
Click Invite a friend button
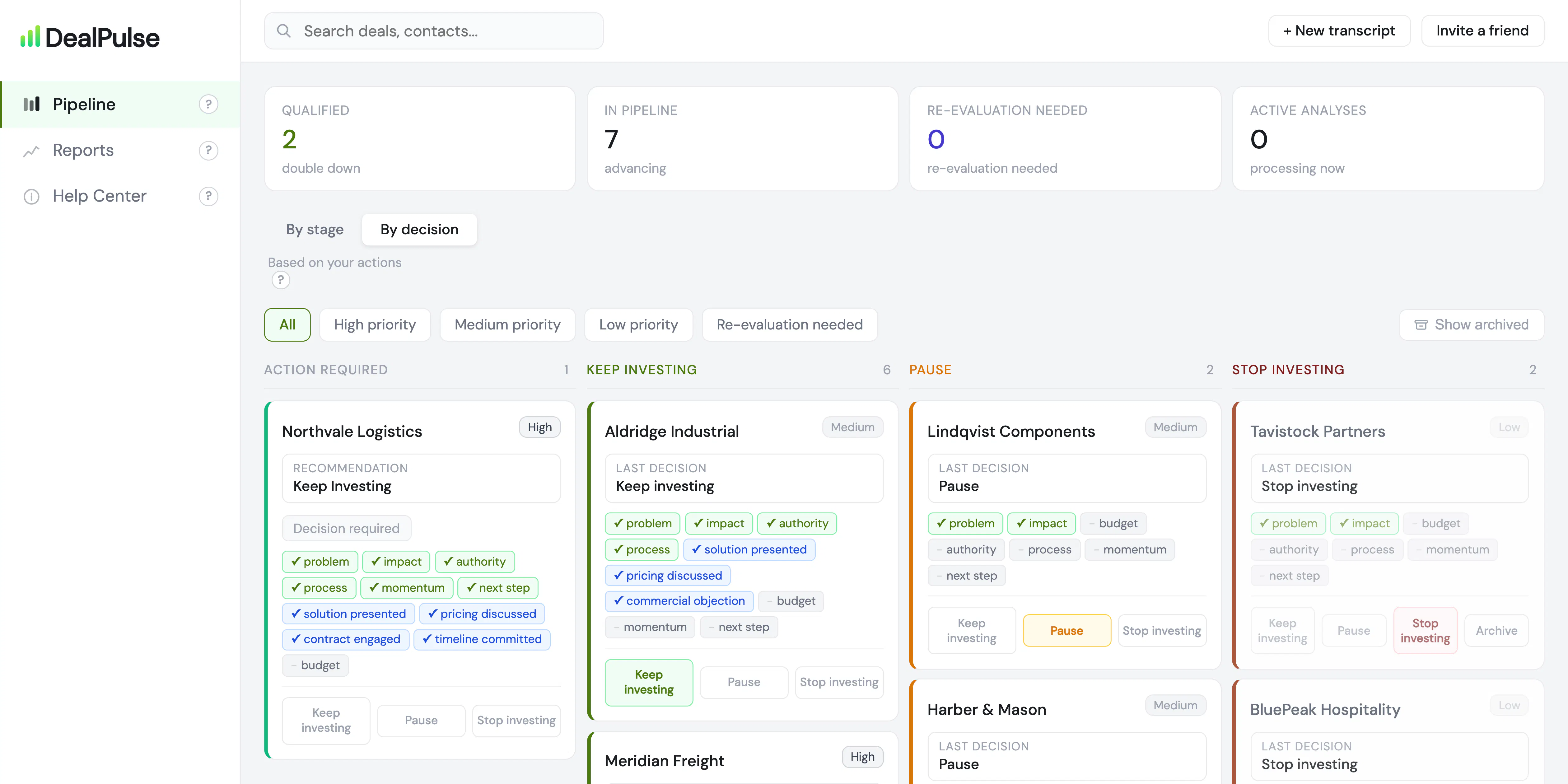click(1482, 30)
